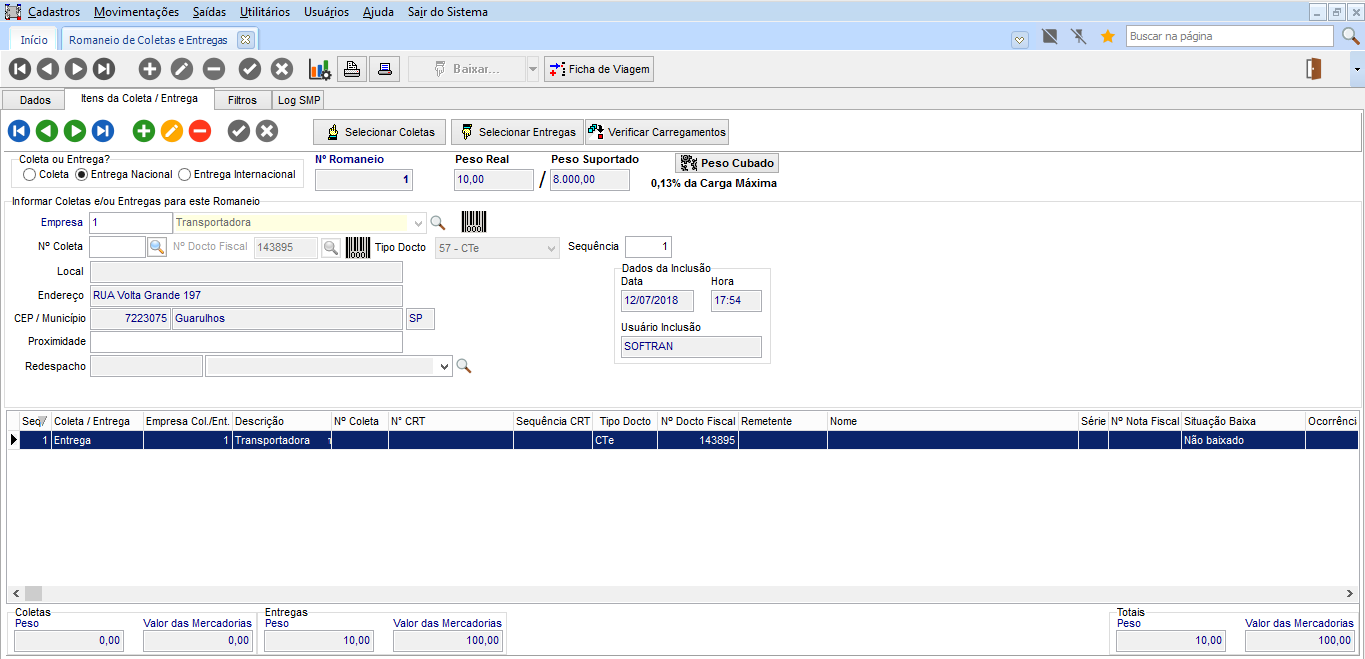Click Peso Cubado button
Viewport: 1365px width, 659px height.
click(x=727, y=163)
